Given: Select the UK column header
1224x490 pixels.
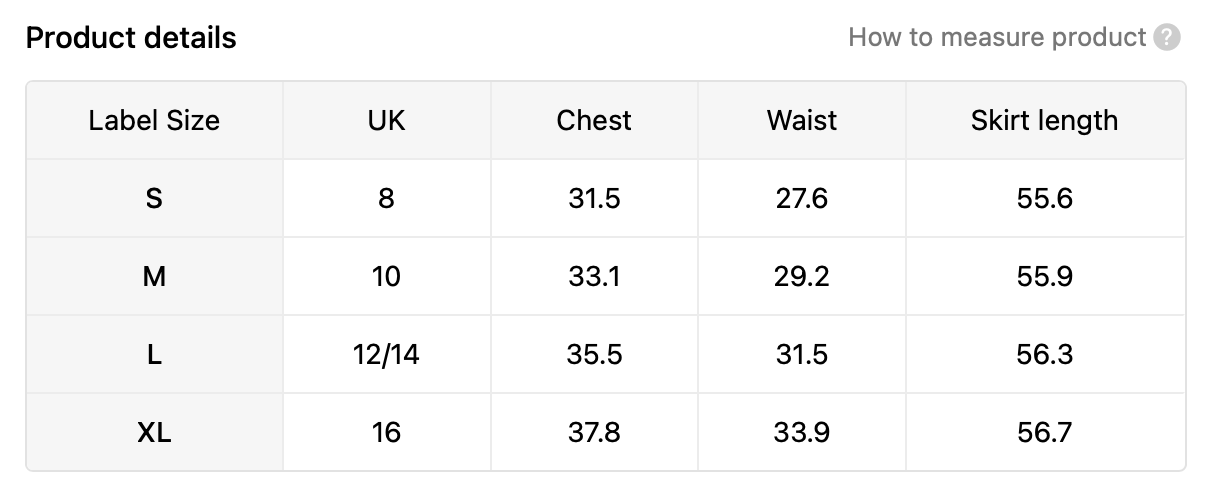Looking at the screenshot, I should click(387, 121).
